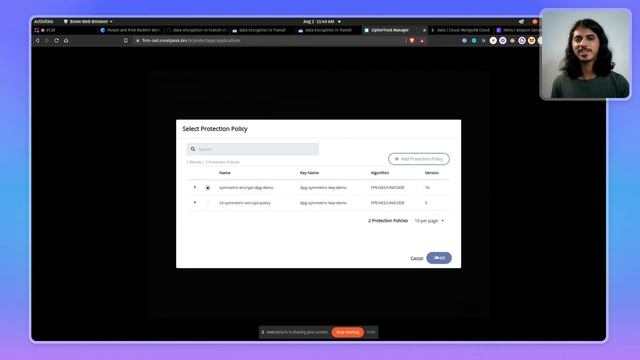640x360 pixels.
Task: Click the Cancel link in dialog
Action: coord(417,258)
